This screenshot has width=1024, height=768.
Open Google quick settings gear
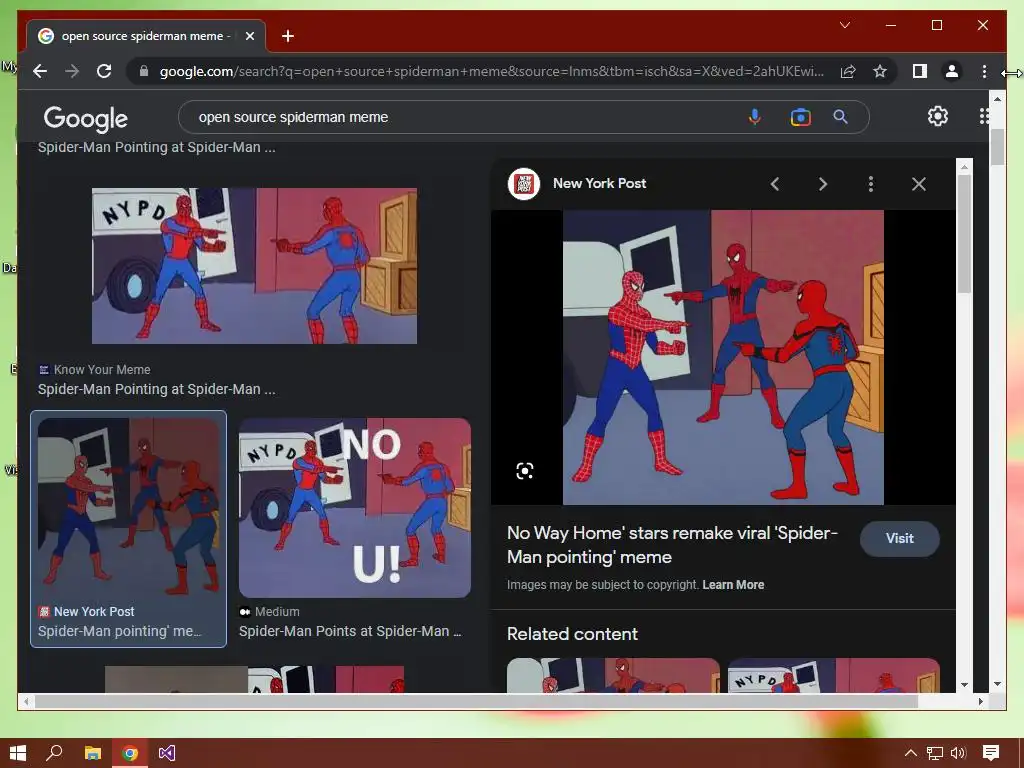937,116
